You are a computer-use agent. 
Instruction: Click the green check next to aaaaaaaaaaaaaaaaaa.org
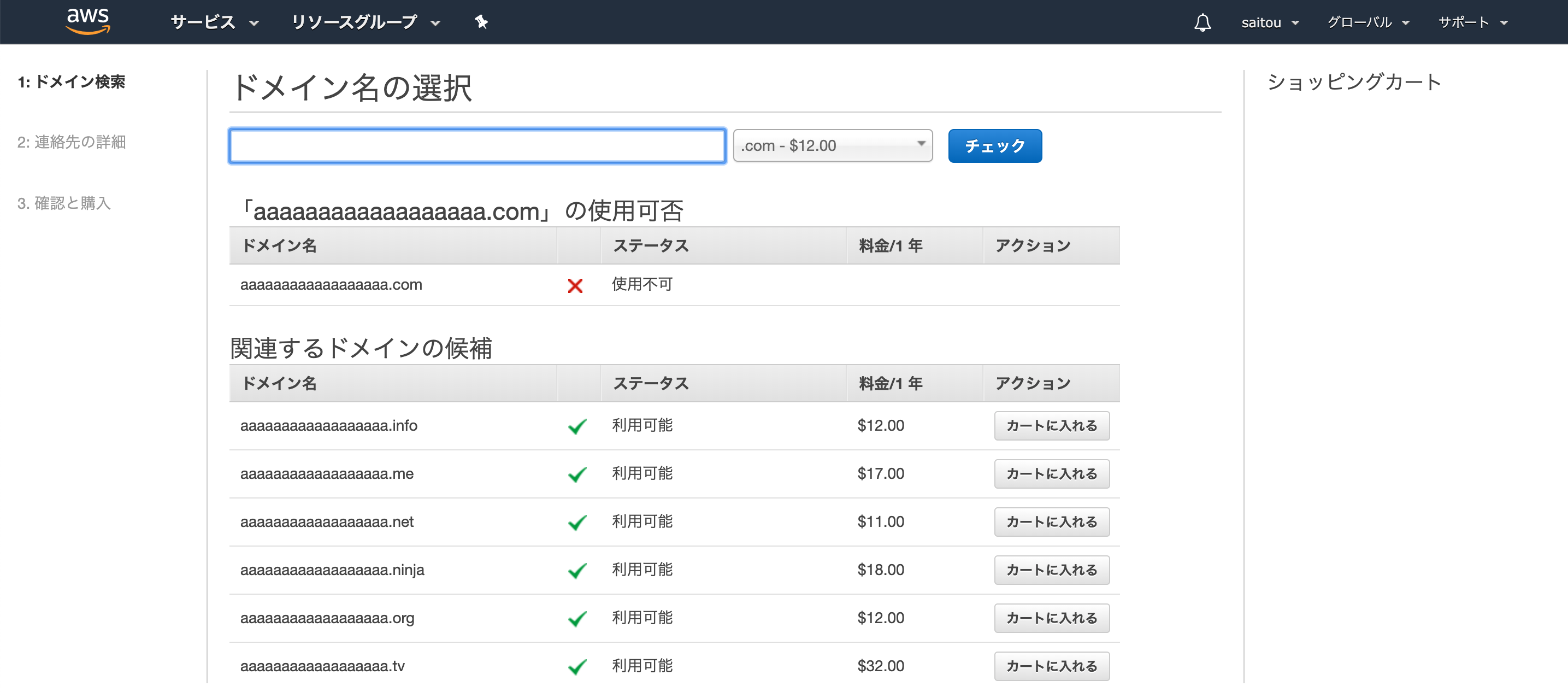[x=577, y=618]
